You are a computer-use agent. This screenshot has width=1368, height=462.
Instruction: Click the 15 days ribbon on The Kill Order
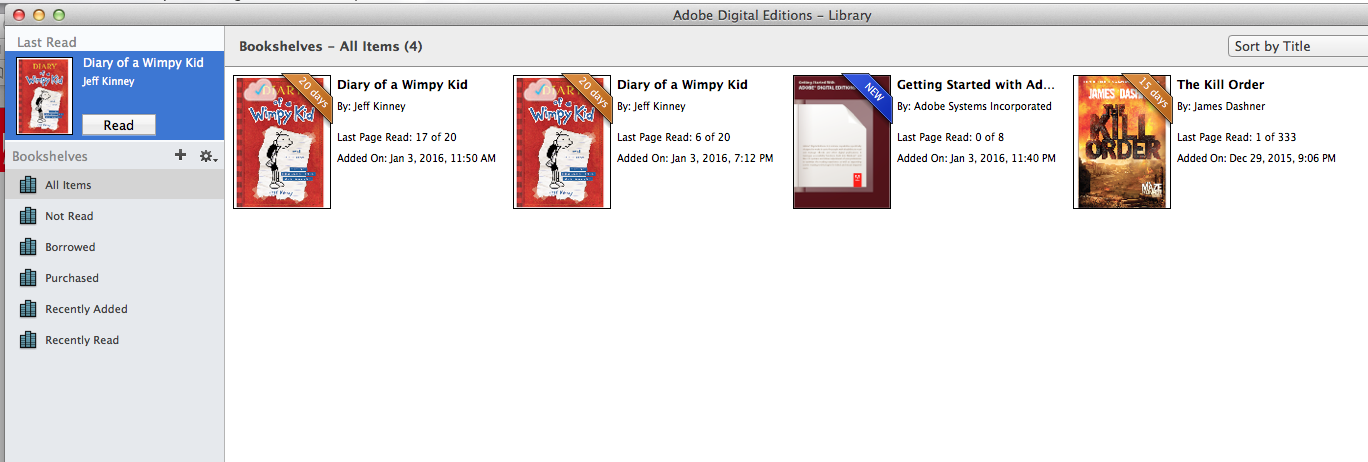tap(1153, 93)
